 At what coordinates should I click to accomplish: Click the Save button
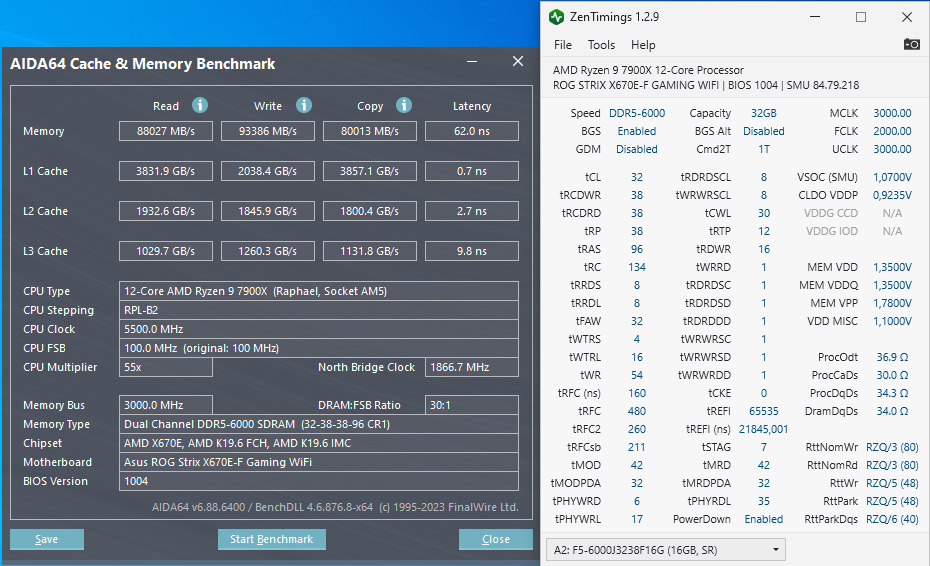pos(47,539)
